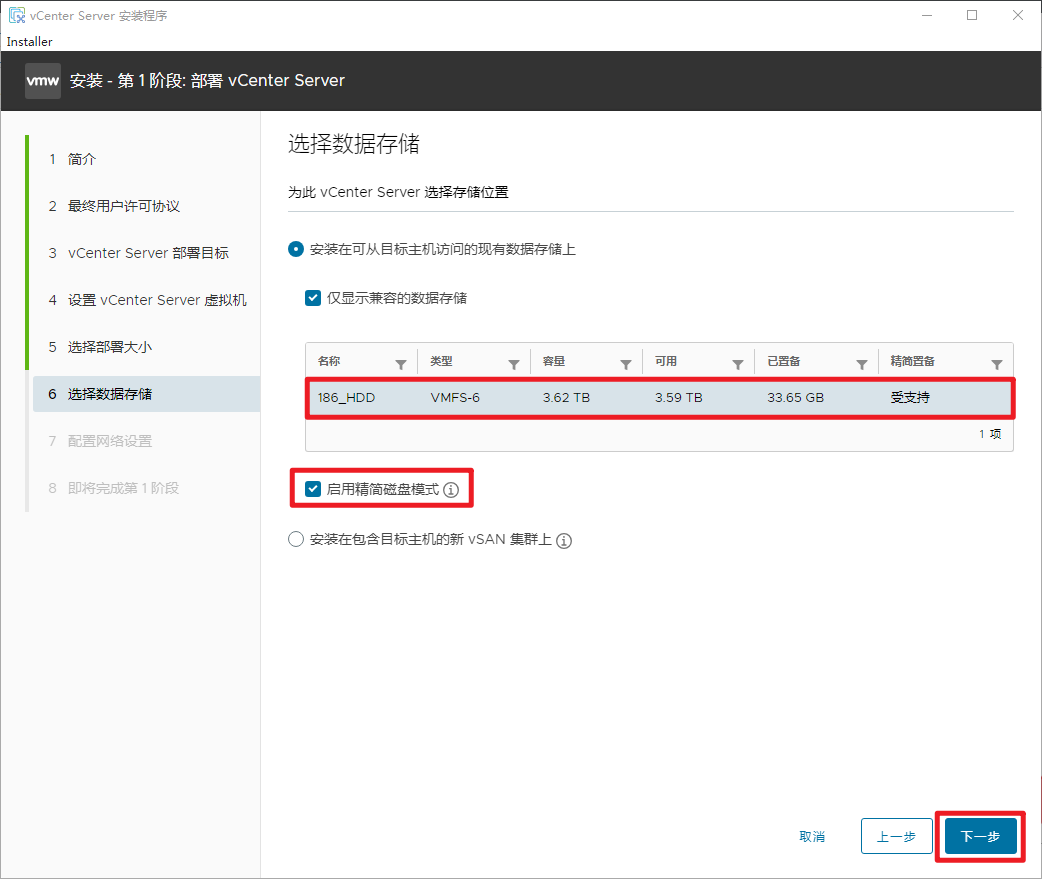Open the 可用 column filter icon
Image resolution: width=1042 pixels, height=879 pixels.
[x=738, y=364]
